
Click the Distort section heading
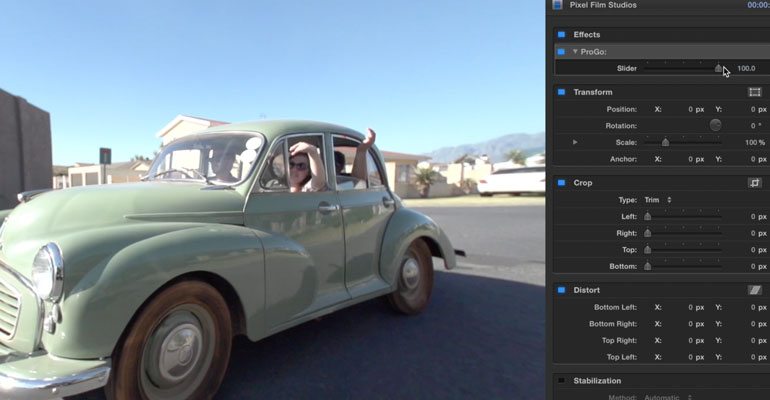(586, 290)
